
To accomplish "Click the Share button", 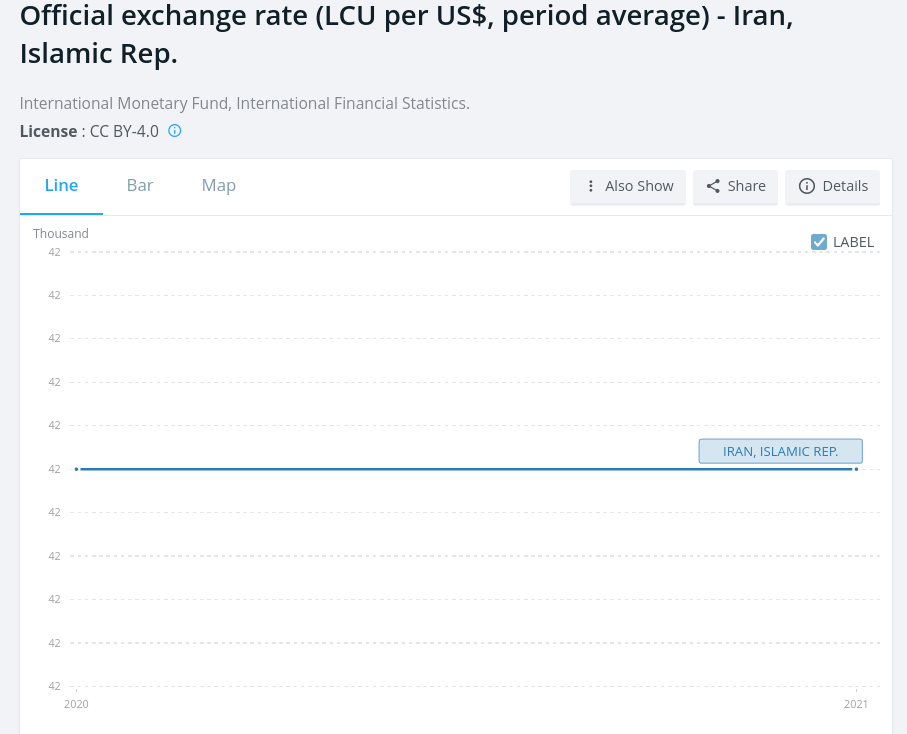I will (x=735, y=187).
